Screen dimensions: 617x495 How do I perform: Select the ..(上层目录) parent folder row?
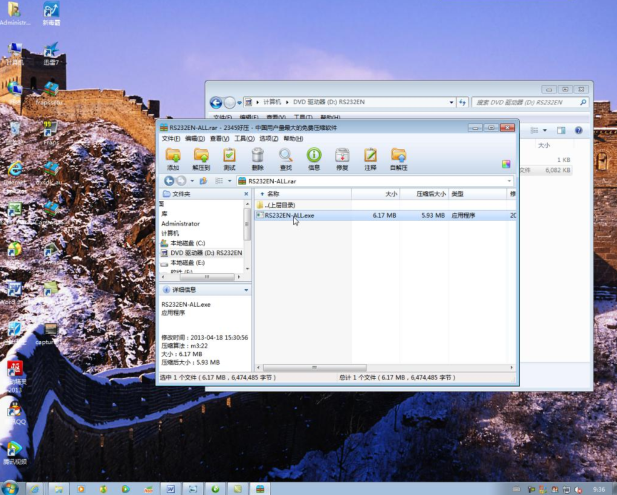coord(386,205)
